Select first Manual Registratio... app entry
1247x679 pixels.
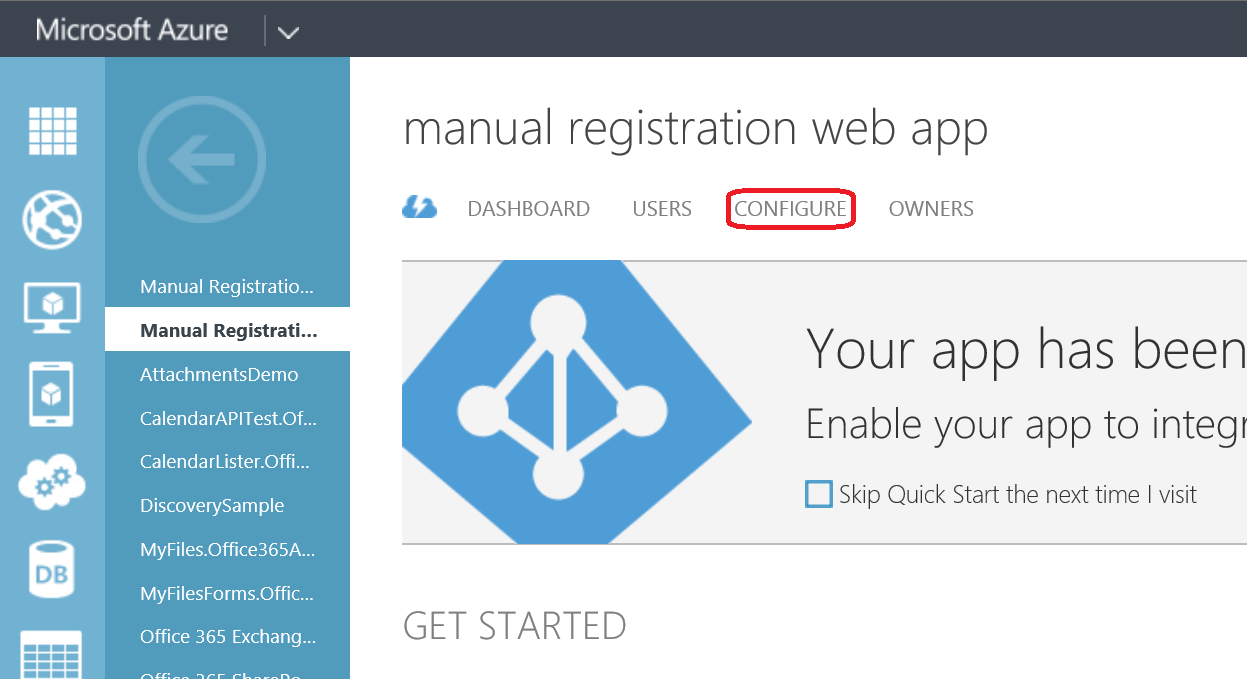pos(227,287)
